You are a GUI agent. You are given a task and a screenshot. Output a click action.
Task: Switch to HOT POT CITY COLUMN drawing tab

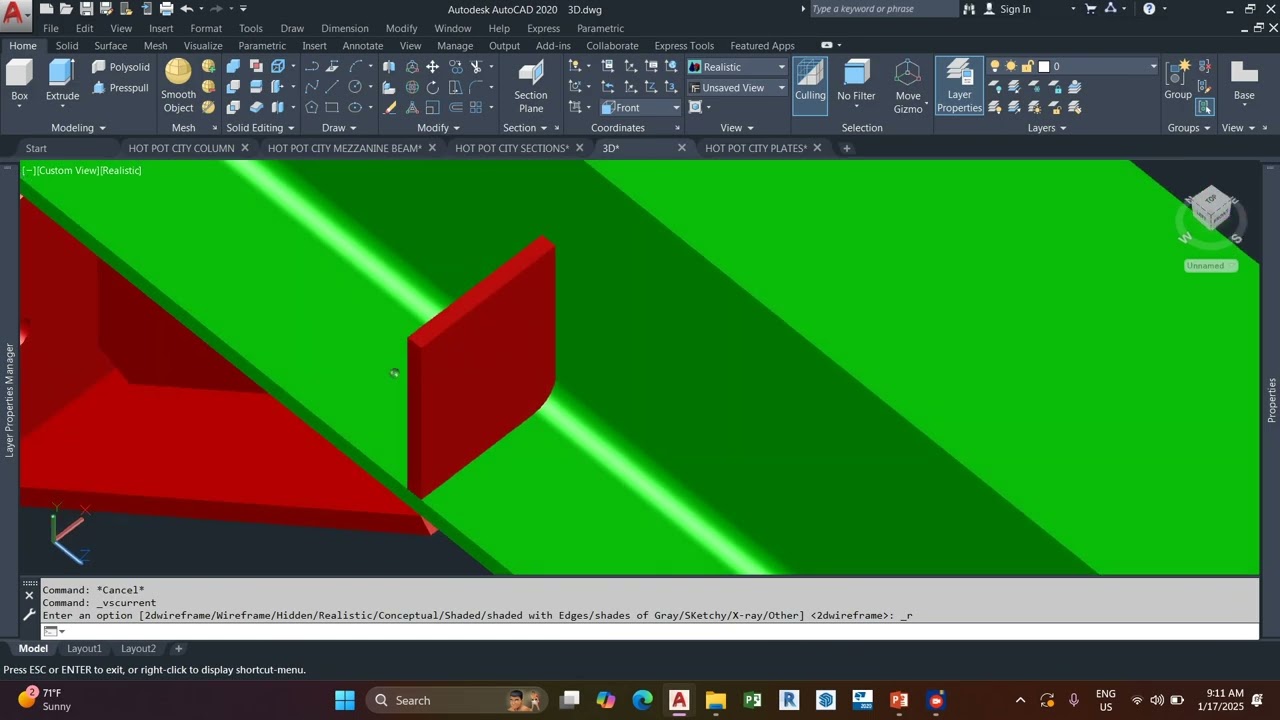point(181,148)
